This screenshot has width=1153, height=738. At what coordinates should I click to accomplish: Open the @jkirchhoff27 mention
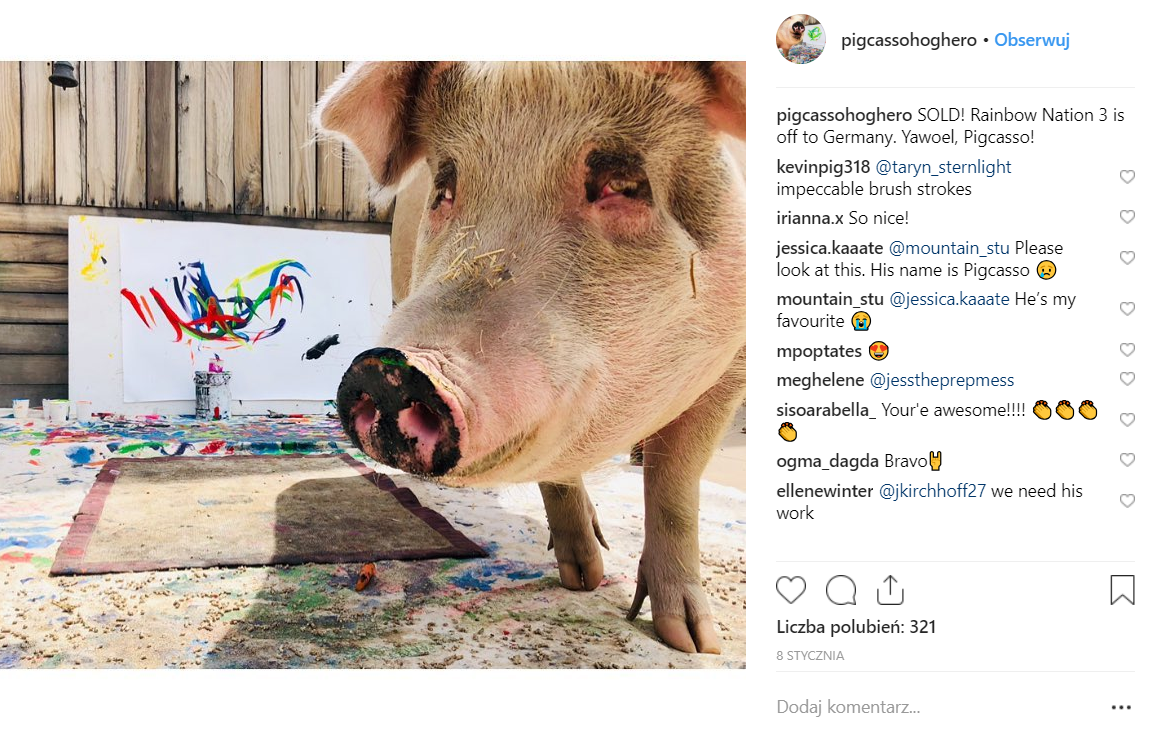(931, 491)
